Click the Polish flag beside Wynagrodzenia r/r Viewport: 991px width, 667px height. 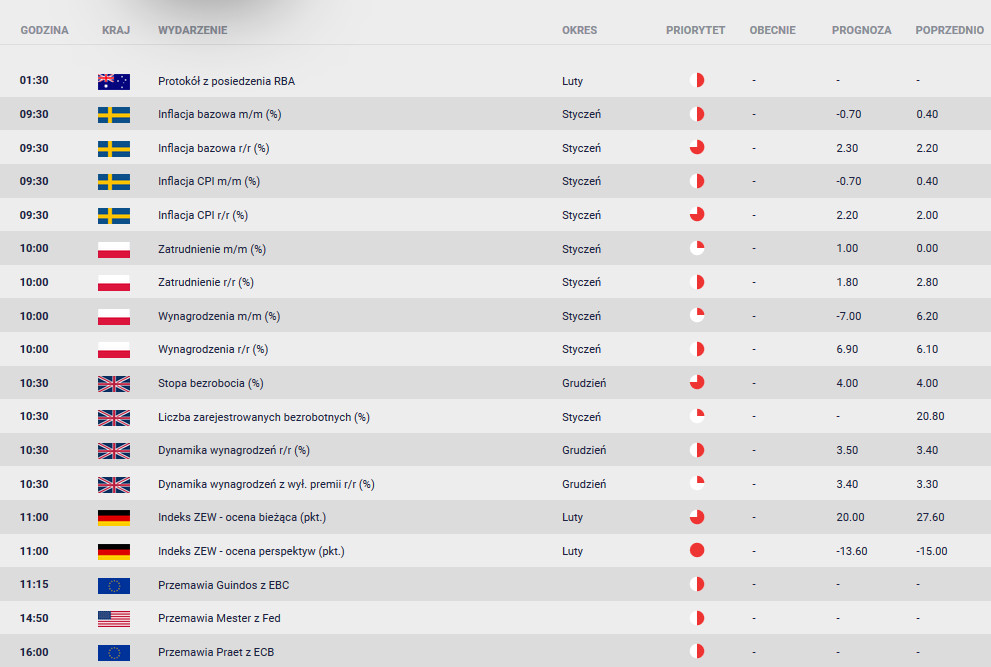114,350
